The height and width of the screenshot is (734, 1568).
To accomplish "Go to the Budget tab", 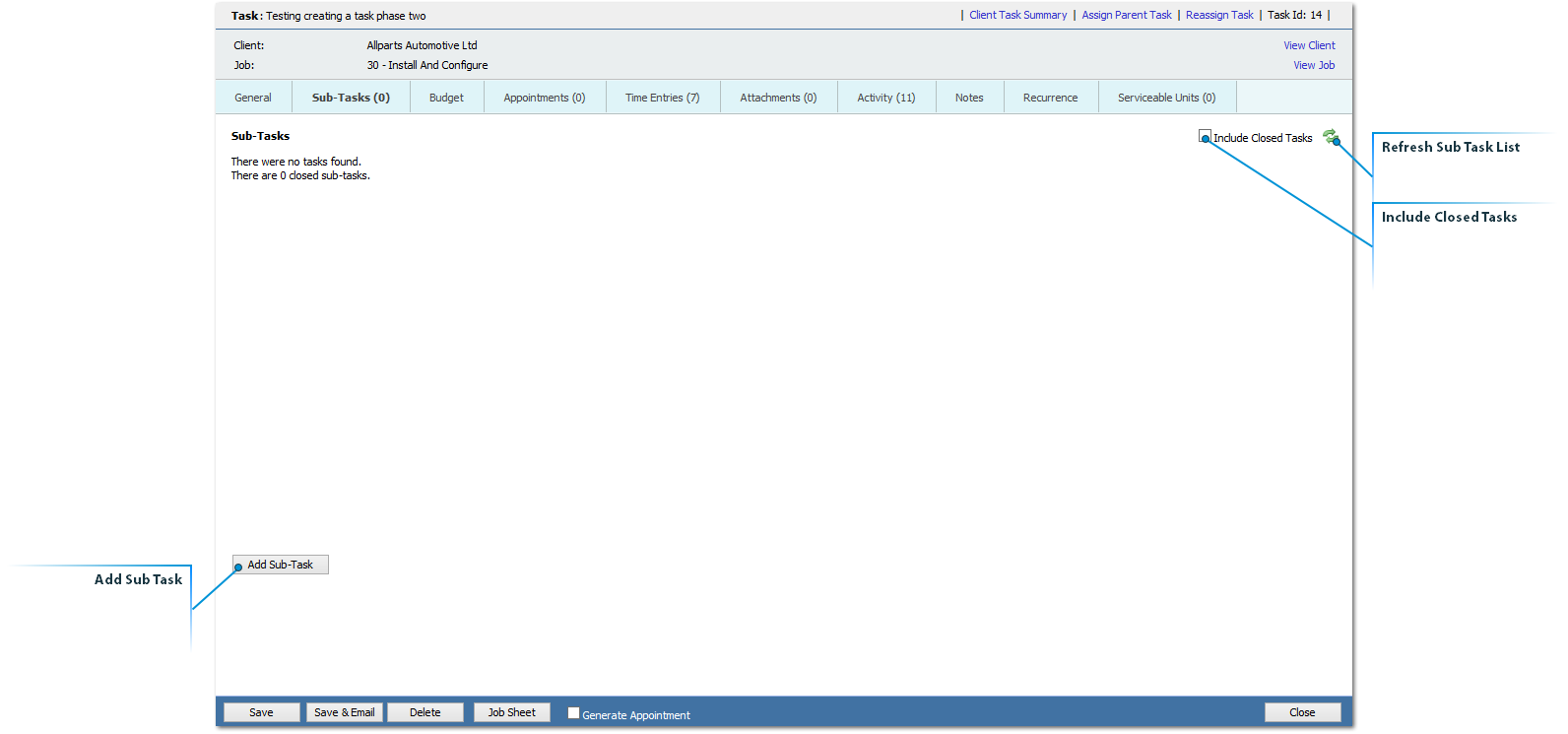I will (446, 98).
